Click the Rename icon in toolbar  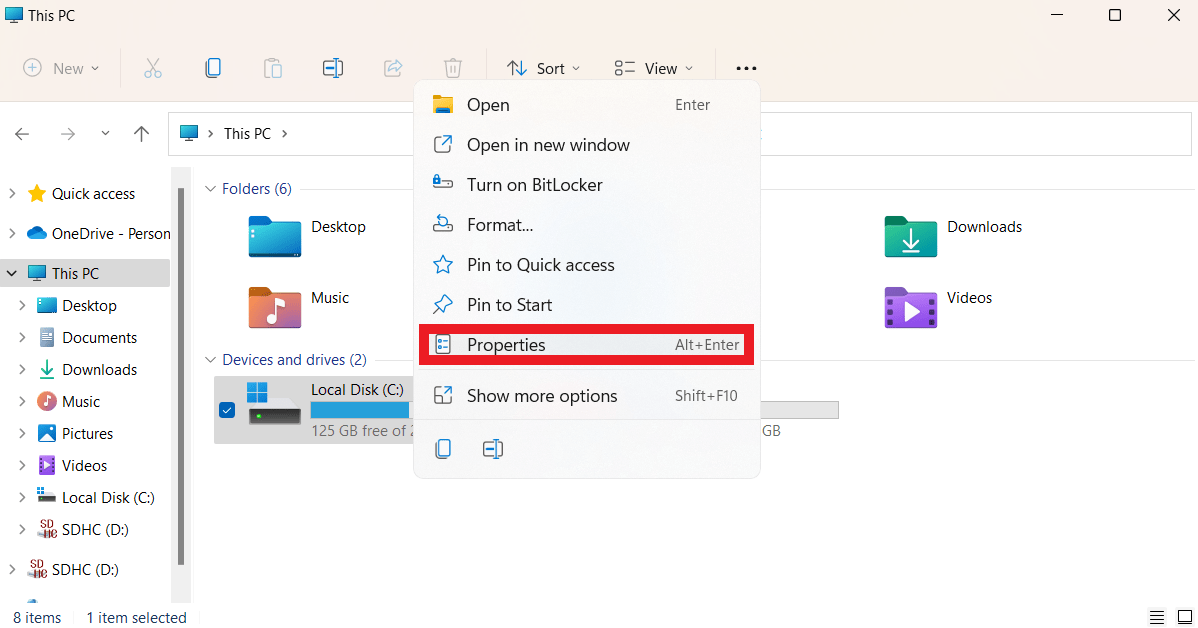coord(333,68)
